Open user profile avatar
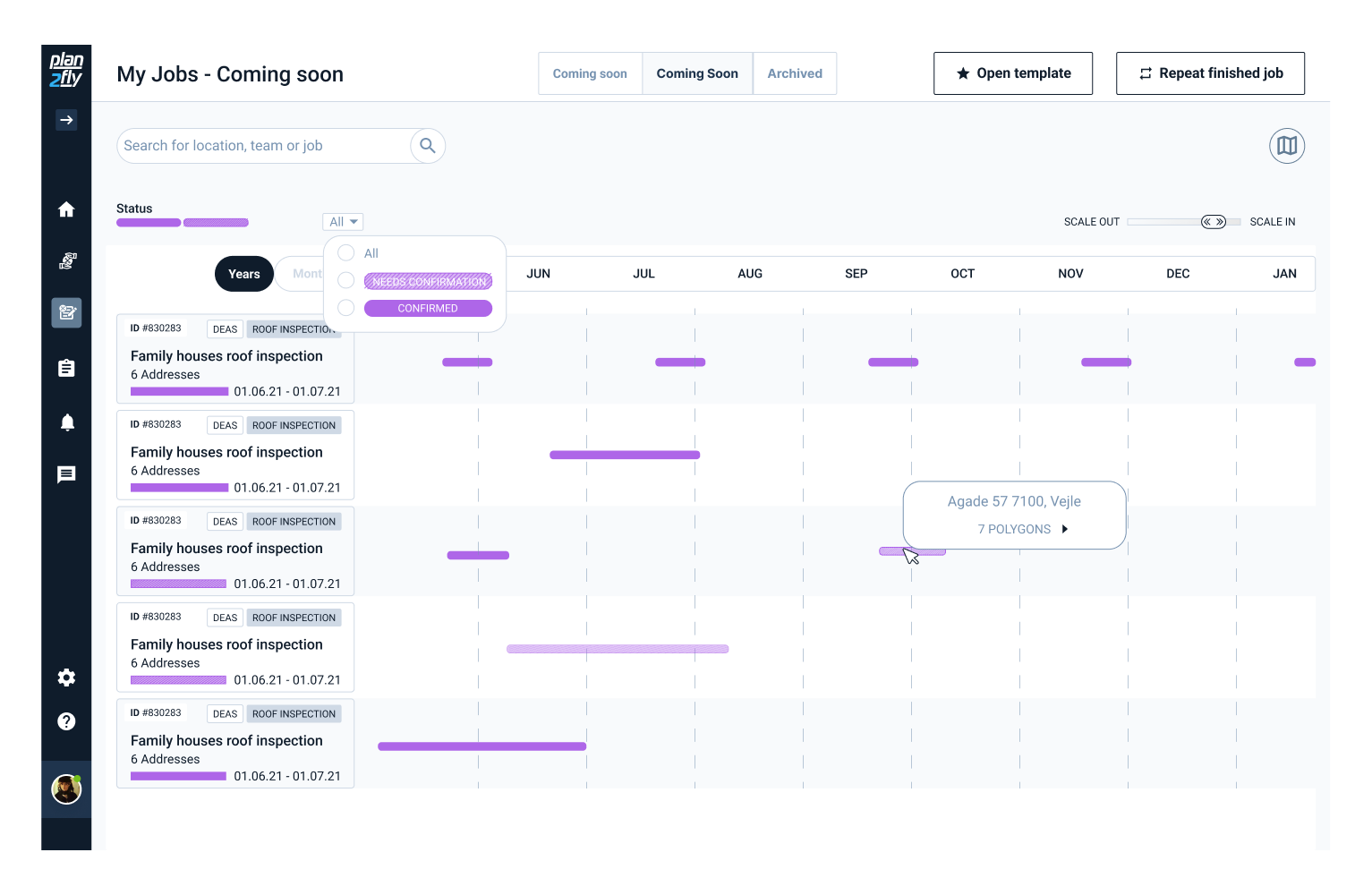 coord(66,789)
